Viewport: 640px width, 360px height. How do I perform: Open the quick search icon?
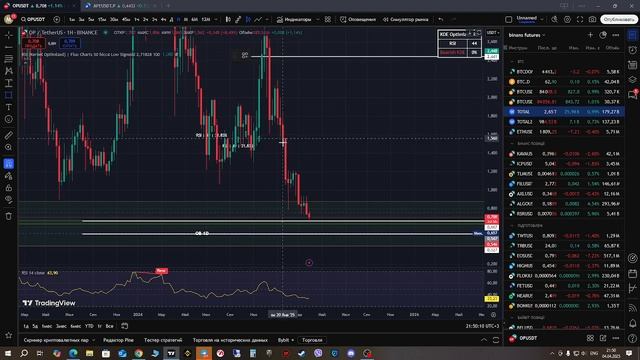(554, 19)
